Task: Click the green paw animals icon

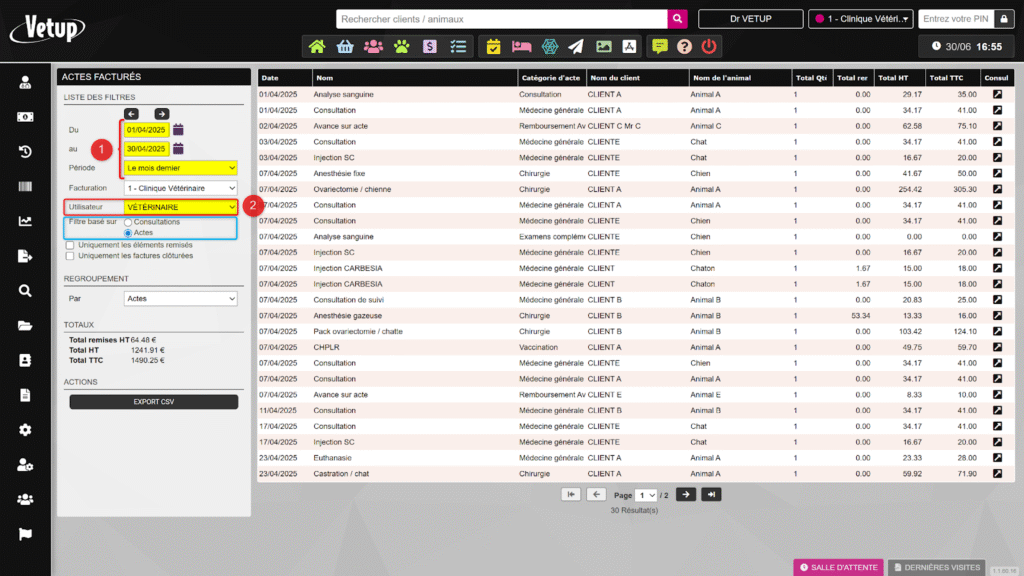Action: click(401, 46)
